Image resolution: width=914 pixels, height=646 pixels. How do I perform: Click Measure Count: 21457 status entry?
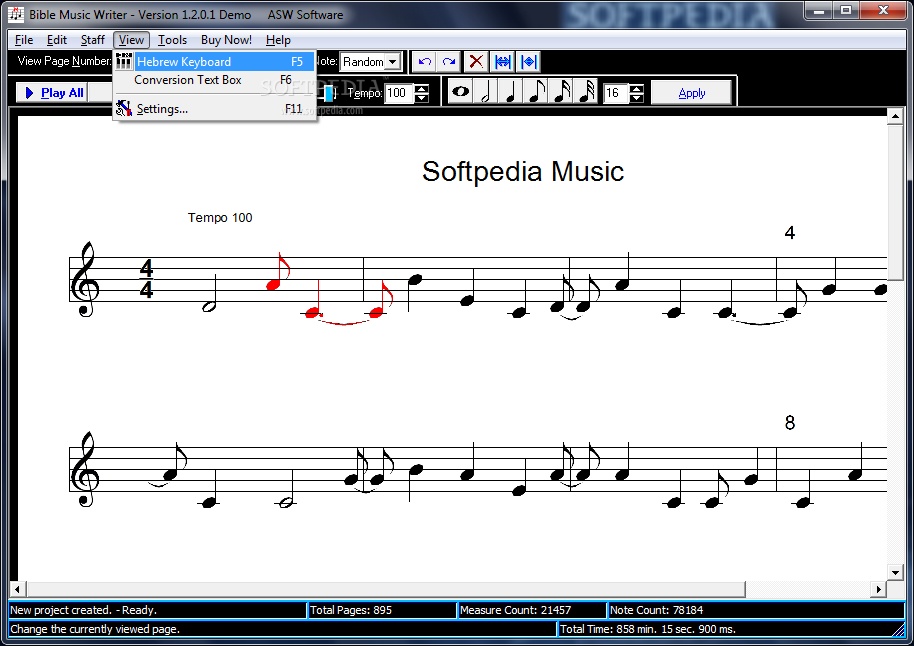pyautogui.click(x=532, y=610)
